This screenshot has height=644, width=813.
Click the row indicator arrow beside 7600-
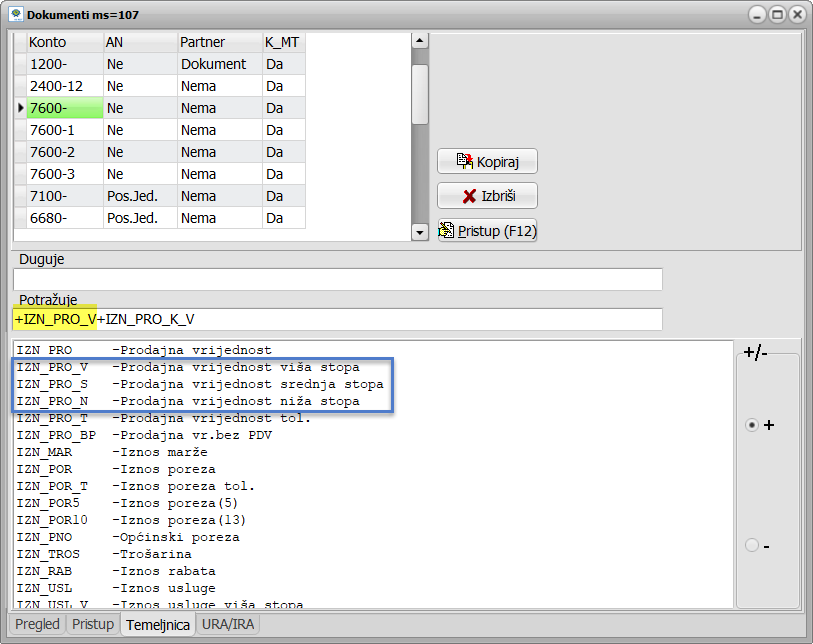21,108
